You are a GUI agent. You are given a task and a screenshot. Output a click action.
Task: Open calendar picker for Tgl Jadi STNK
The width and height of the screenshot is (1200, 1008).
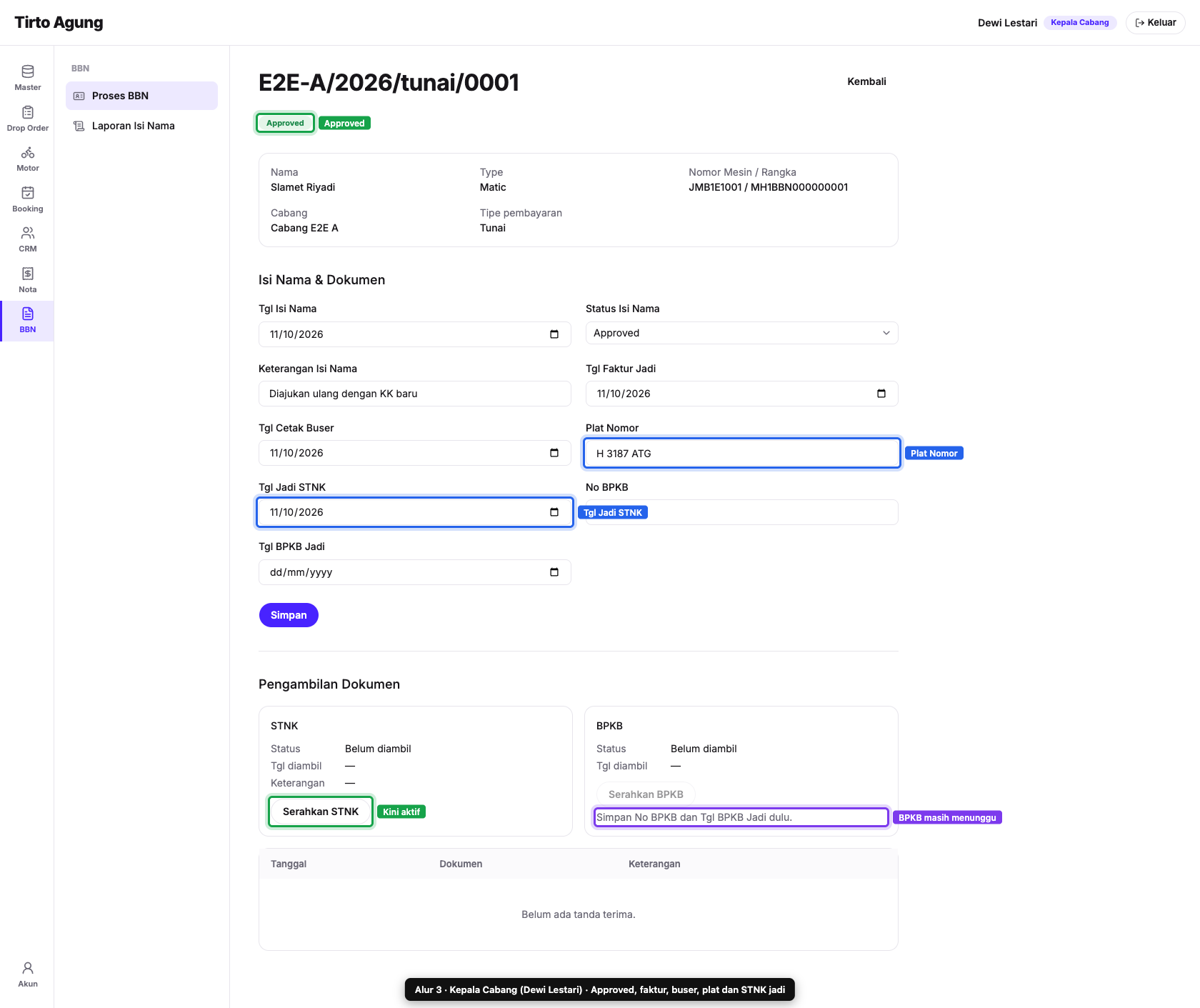click(x=554, y=512)
